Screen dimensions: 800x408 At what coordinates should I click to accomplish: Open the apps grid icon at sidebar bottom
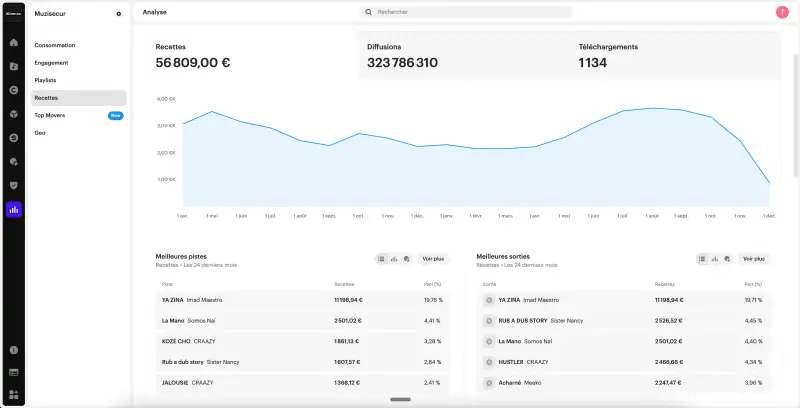pos(14,395)
